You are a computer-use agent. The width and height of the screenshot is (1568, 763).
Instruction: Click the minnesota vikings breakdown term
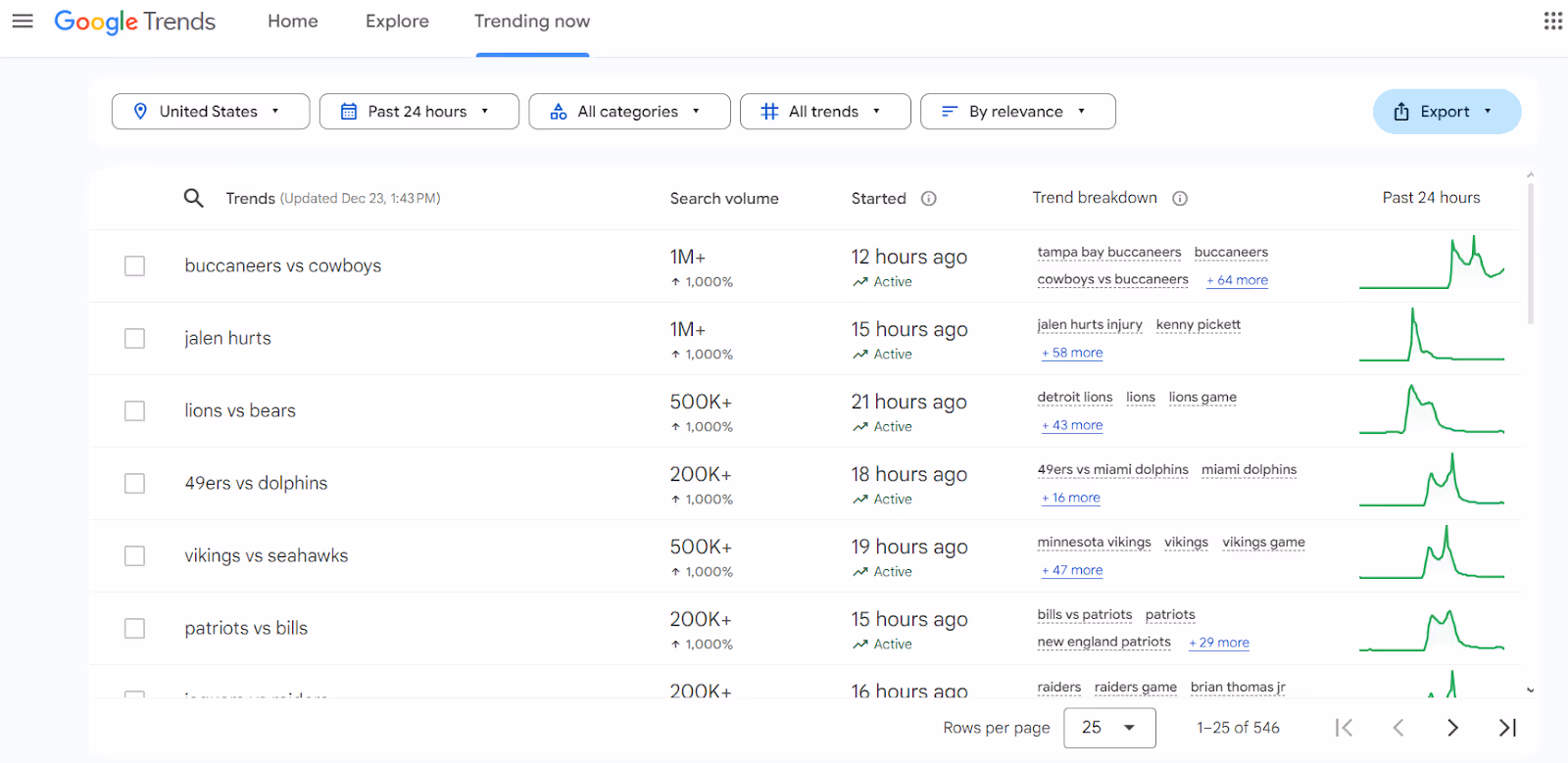tap(1095, 543)
